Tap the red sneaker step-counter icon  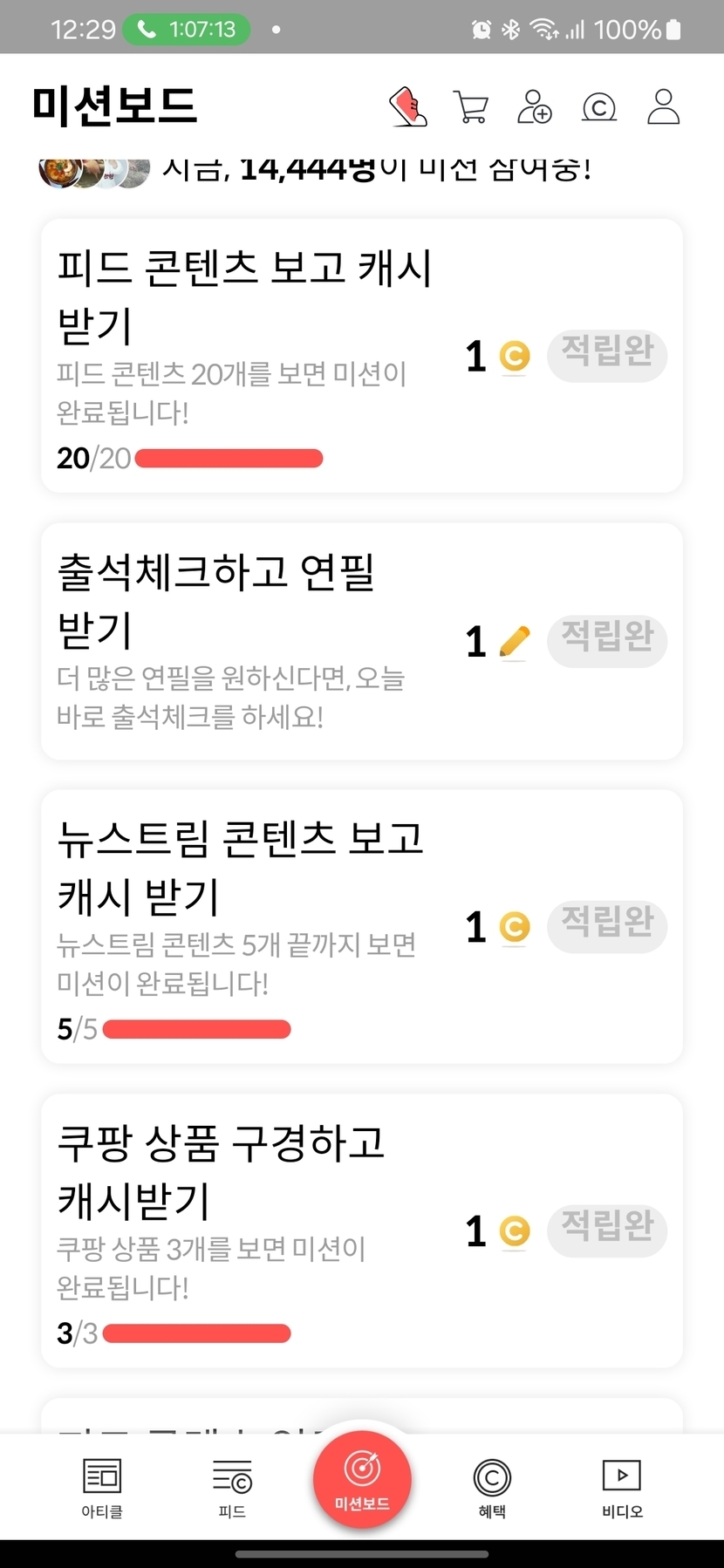coord(407,107)
